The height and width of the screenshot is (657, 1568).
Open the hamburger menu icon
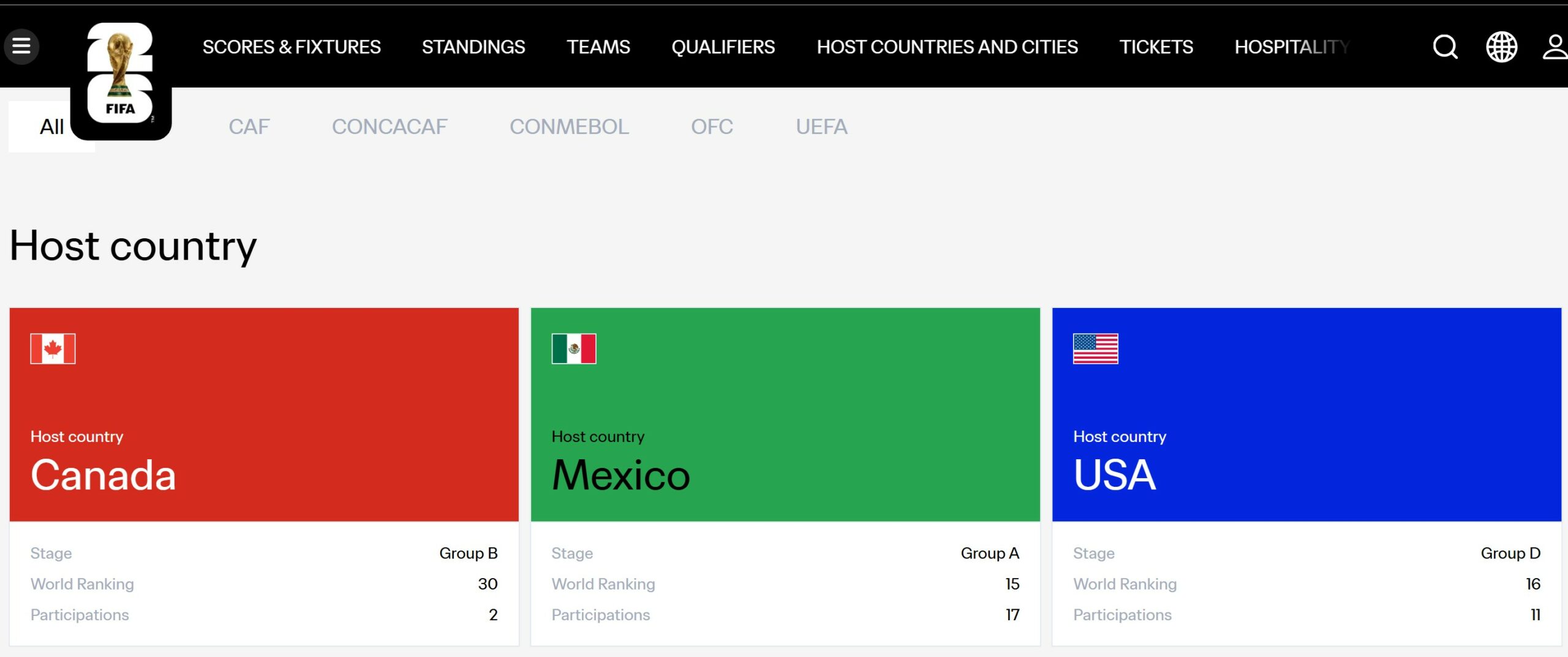tap(21, 47)
